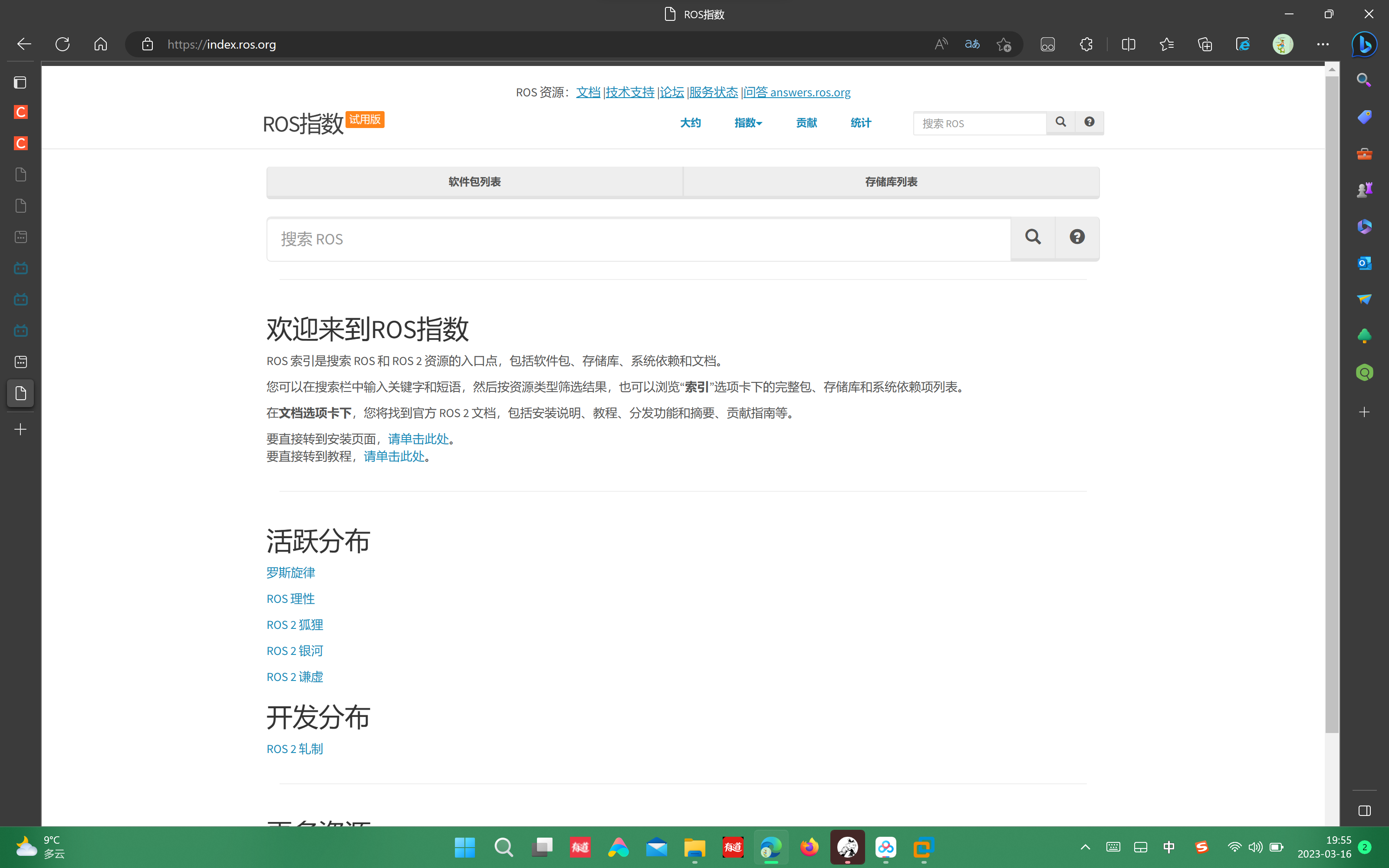Switch to the first orange C tab
Viewport: 1389px width, 868px height.
point(21,112)
